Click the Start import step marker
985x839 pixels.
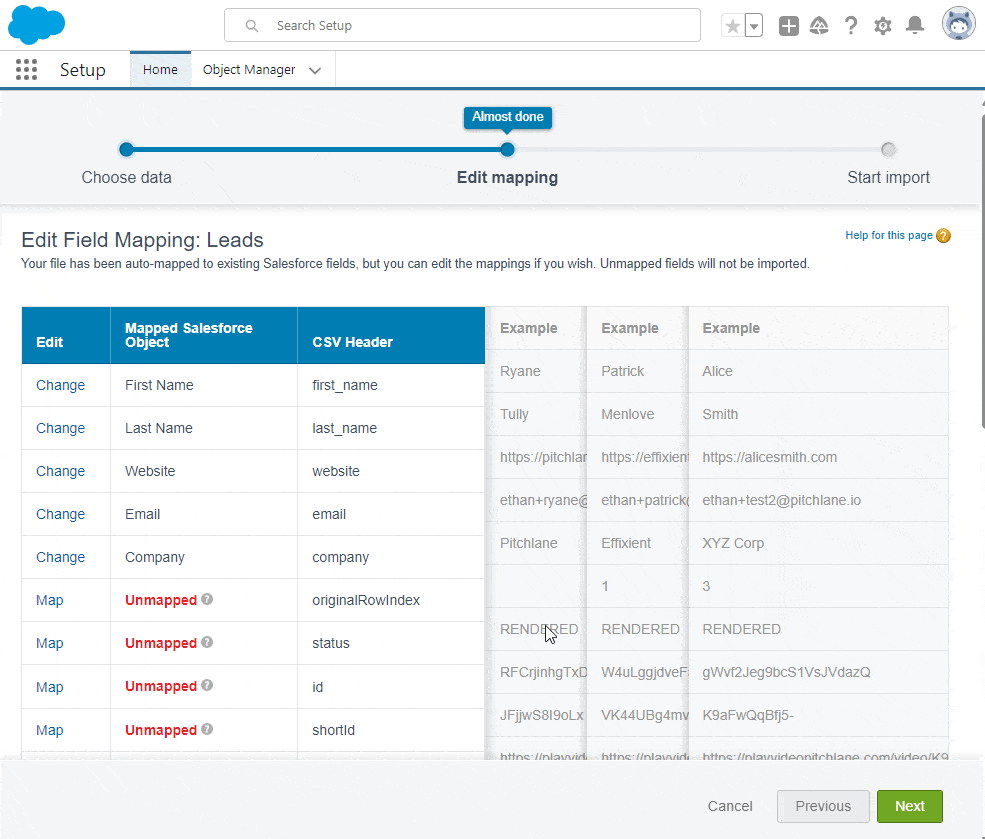(x=888, y=149)
